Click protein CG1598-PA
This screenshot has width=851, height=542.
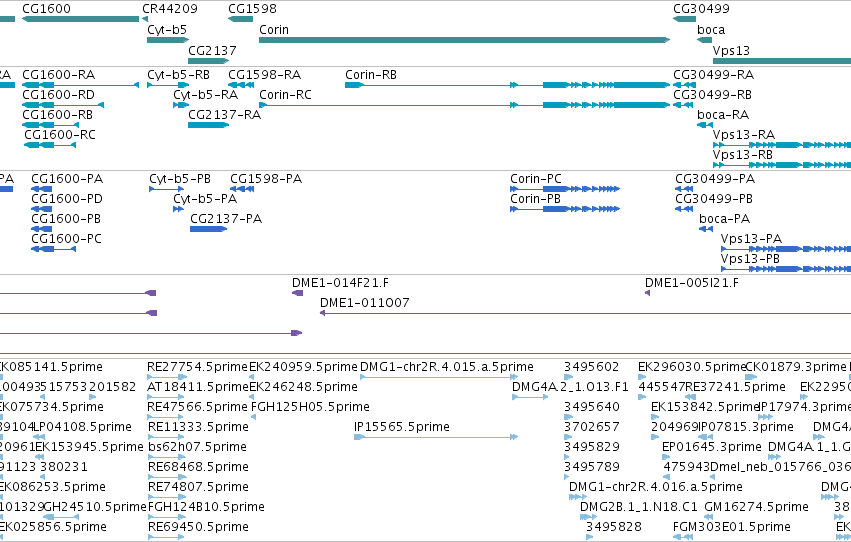pyautogui.click(x=242, y=189)
